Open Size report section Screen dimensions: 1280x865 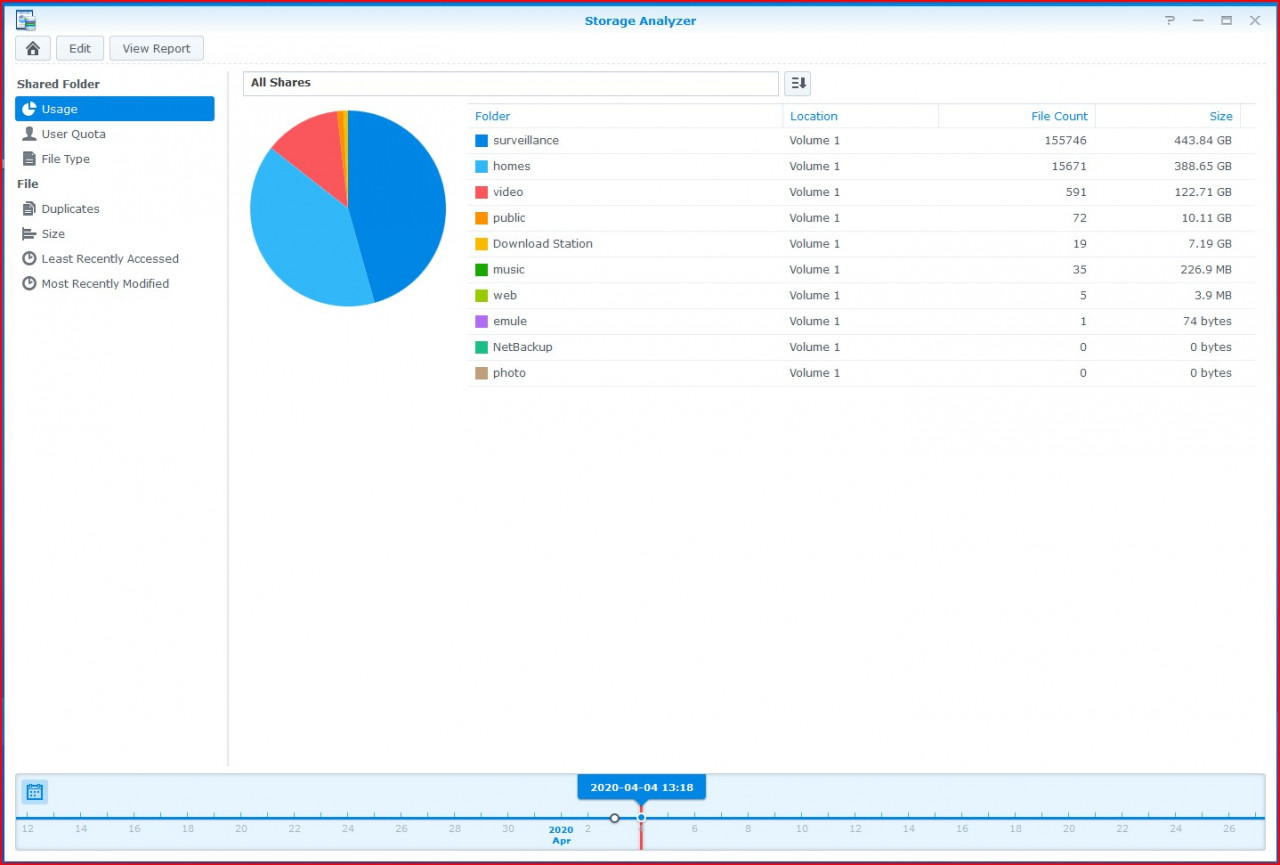(x=115, y=234)
